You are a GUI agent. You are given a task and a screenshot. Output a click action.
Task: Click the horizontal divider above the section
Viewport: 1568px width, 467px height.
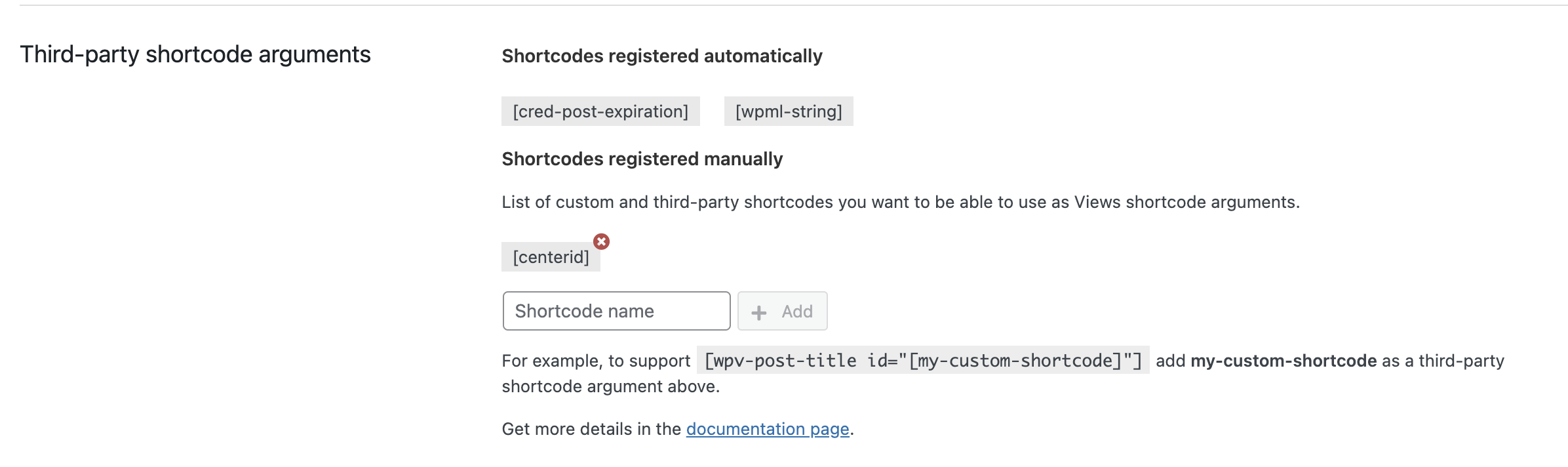pos(794,5)
